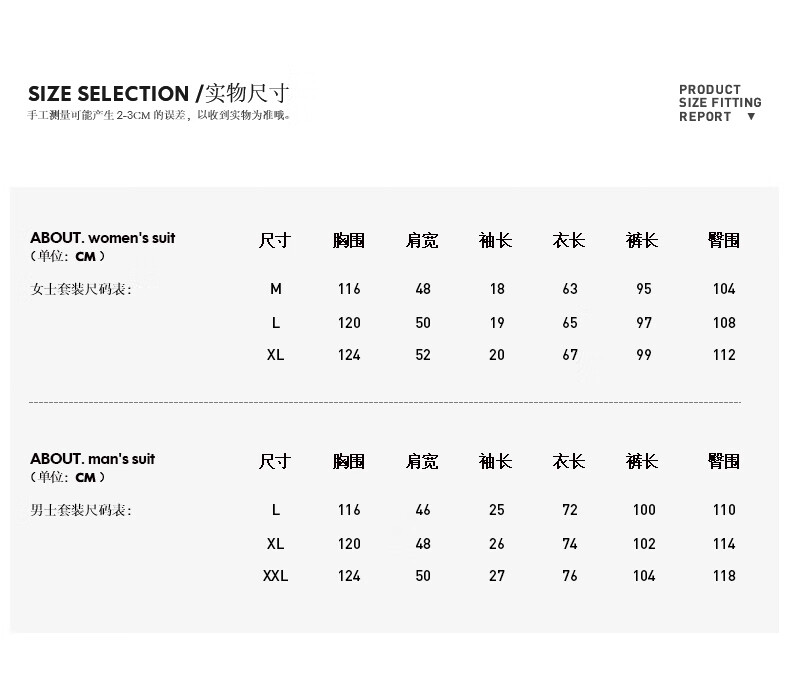Viewport: 790px width, 700px height.
Task: Click the measurement error note under heading
Action: point(159,115)
